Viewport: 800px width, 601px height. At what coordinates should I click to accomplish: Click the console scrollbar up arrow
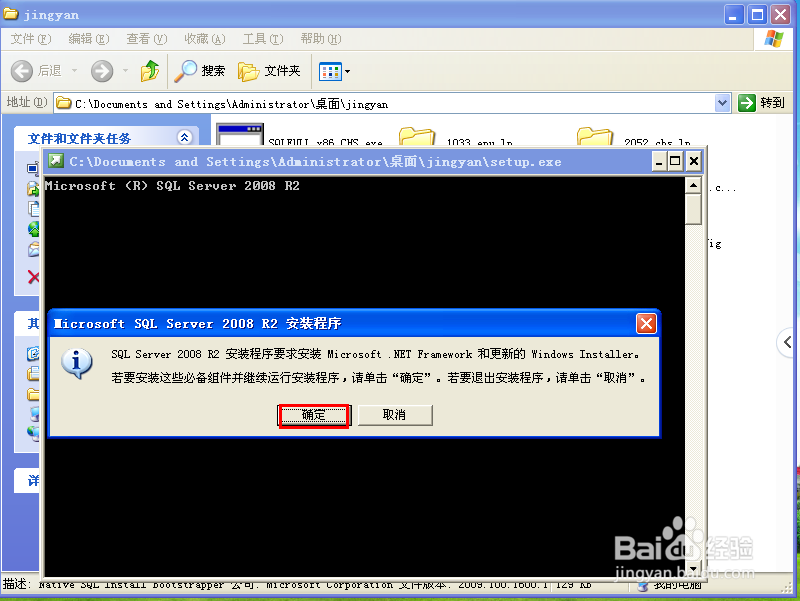(x=693, y=185)
